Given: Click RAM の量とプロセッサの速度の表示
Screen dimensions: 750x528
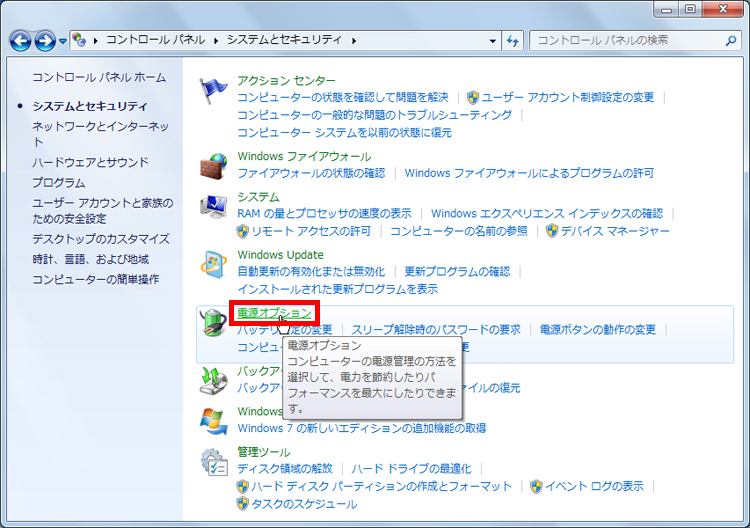Looking at the screenshot, I should [x=324, y=213].
